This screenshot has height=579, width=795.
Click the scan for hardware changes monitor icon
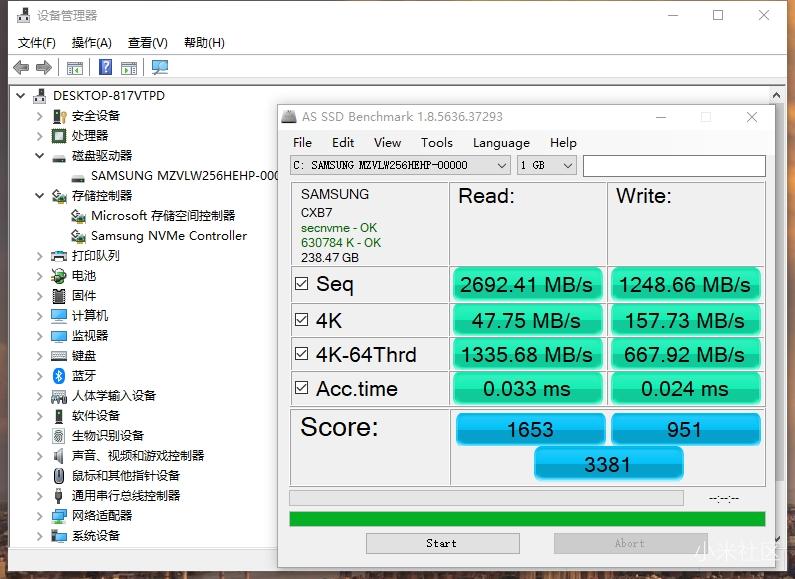(x=160, y=67)
